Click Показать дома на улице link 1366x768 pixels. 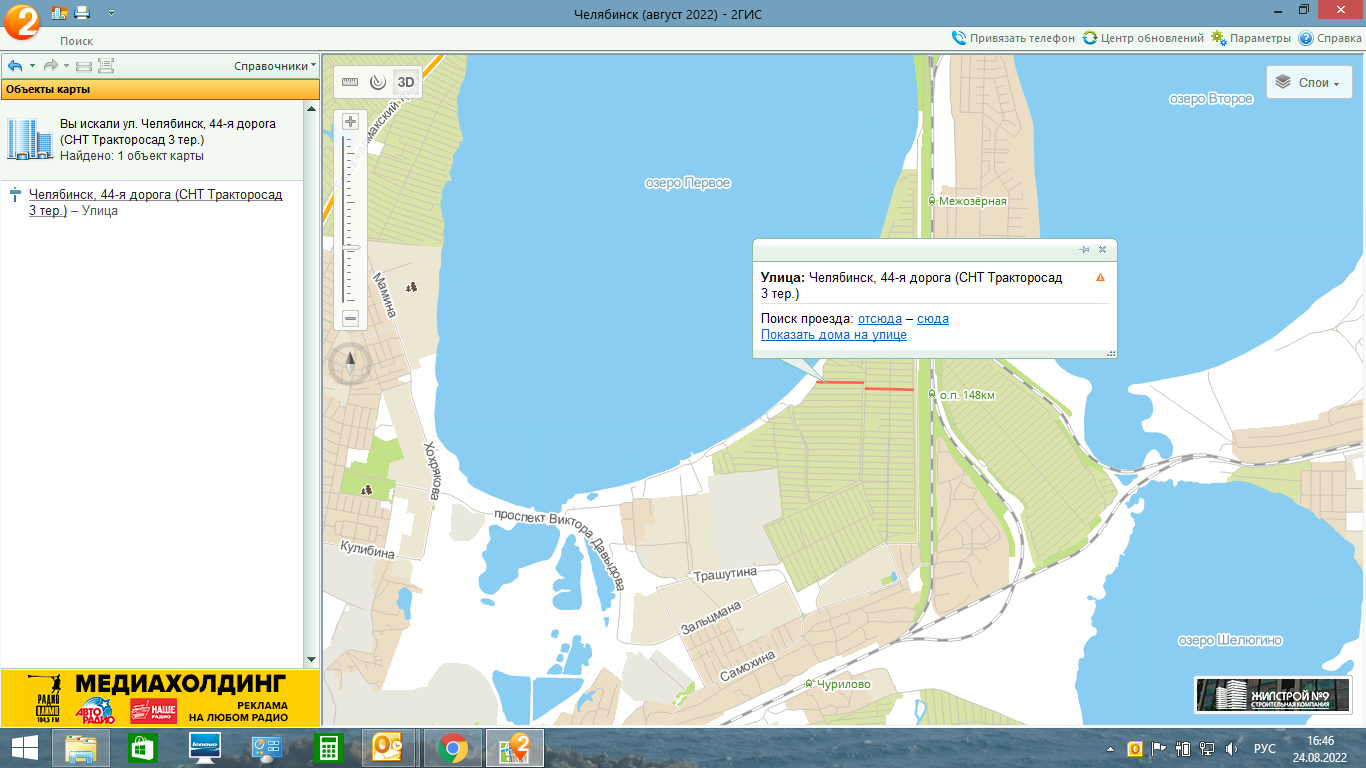coord(834,335)
